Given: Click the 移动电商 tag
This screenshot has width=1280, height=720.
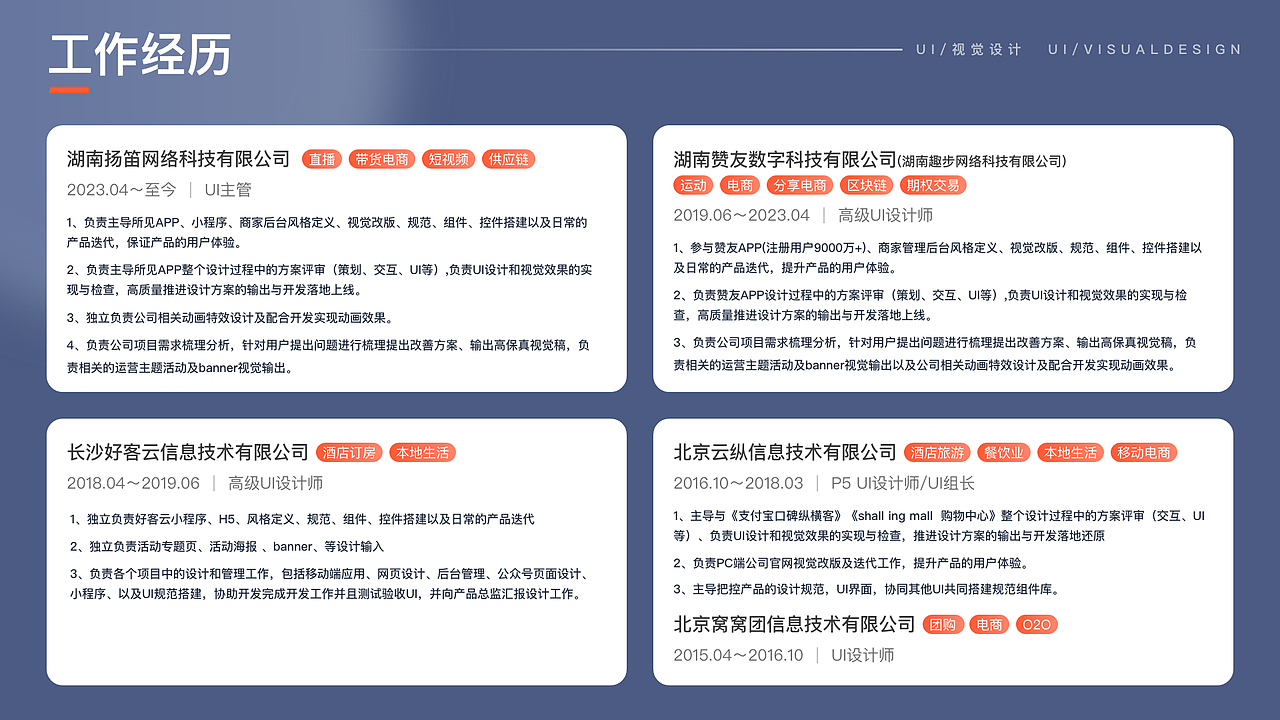Looking at the screenshot, I should pos(1143,452).
